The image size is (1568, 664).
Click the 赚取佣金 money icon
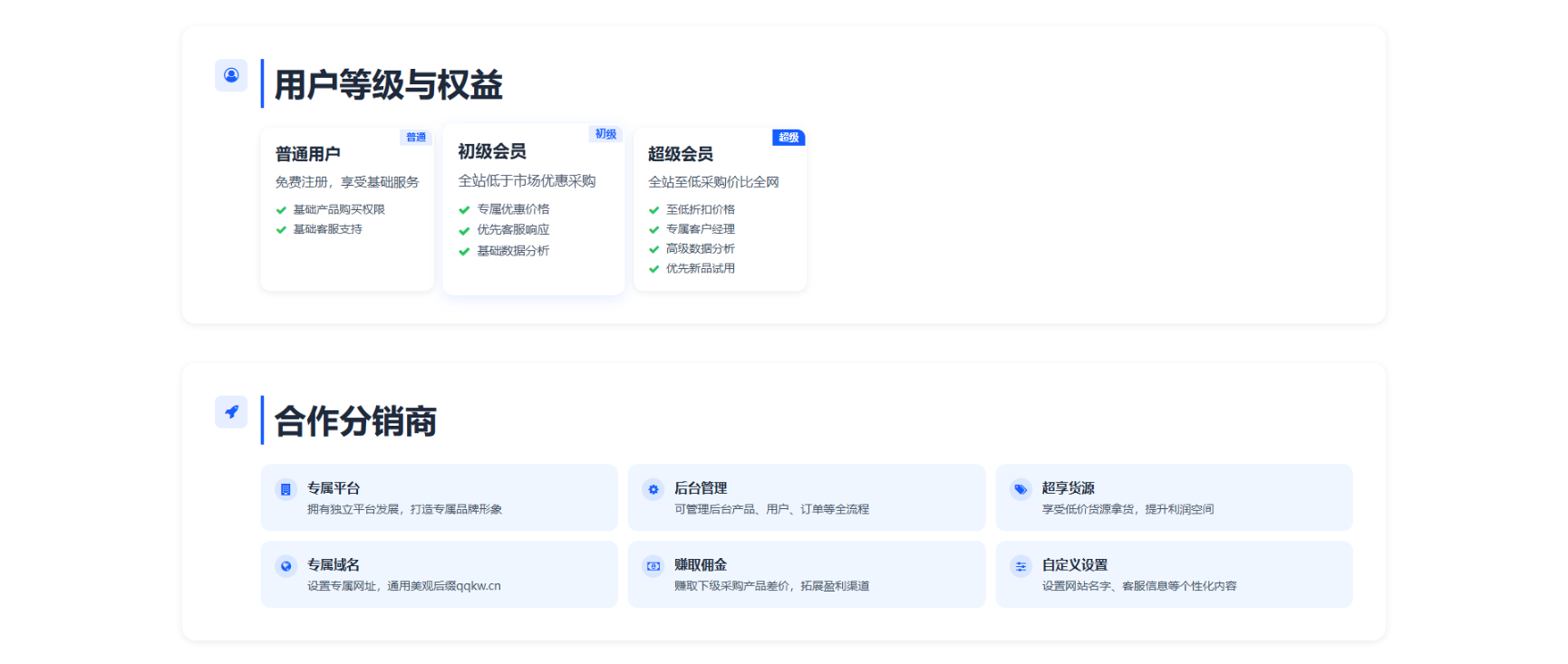point(653,566)
